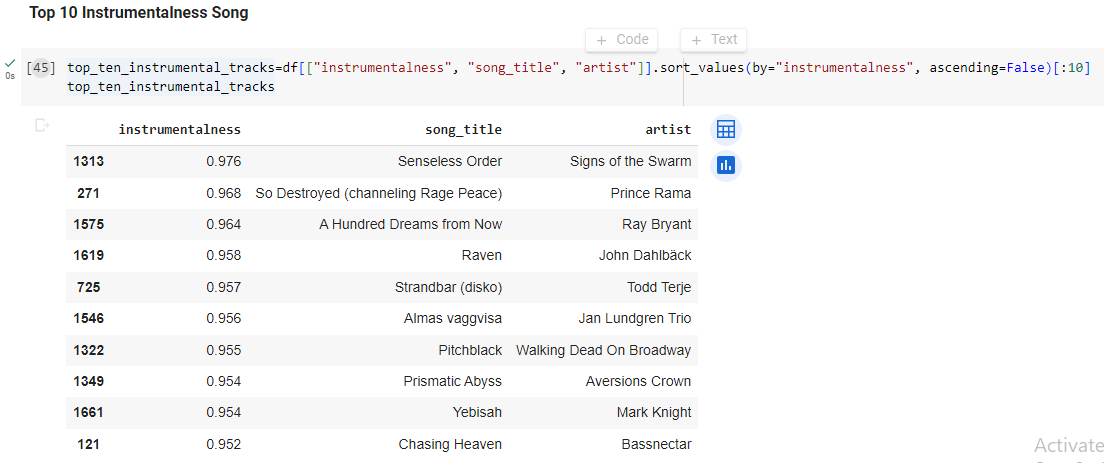The height and width of the screenshot is (463, 1104).
Task: Place cursor in the code line editor
Action: pos(578,68)
